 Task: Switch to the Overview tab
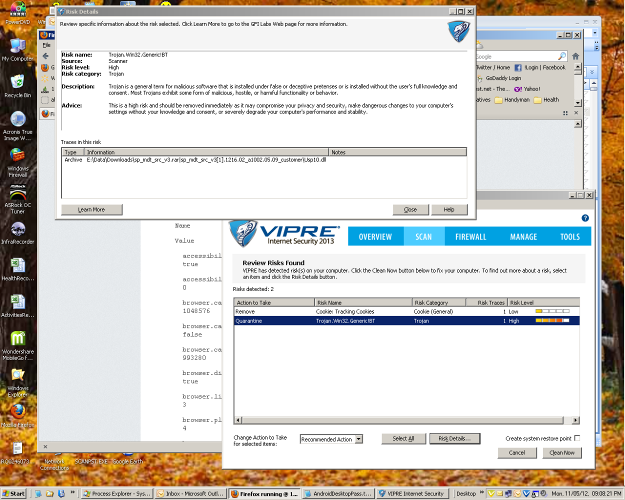(375, 237)
